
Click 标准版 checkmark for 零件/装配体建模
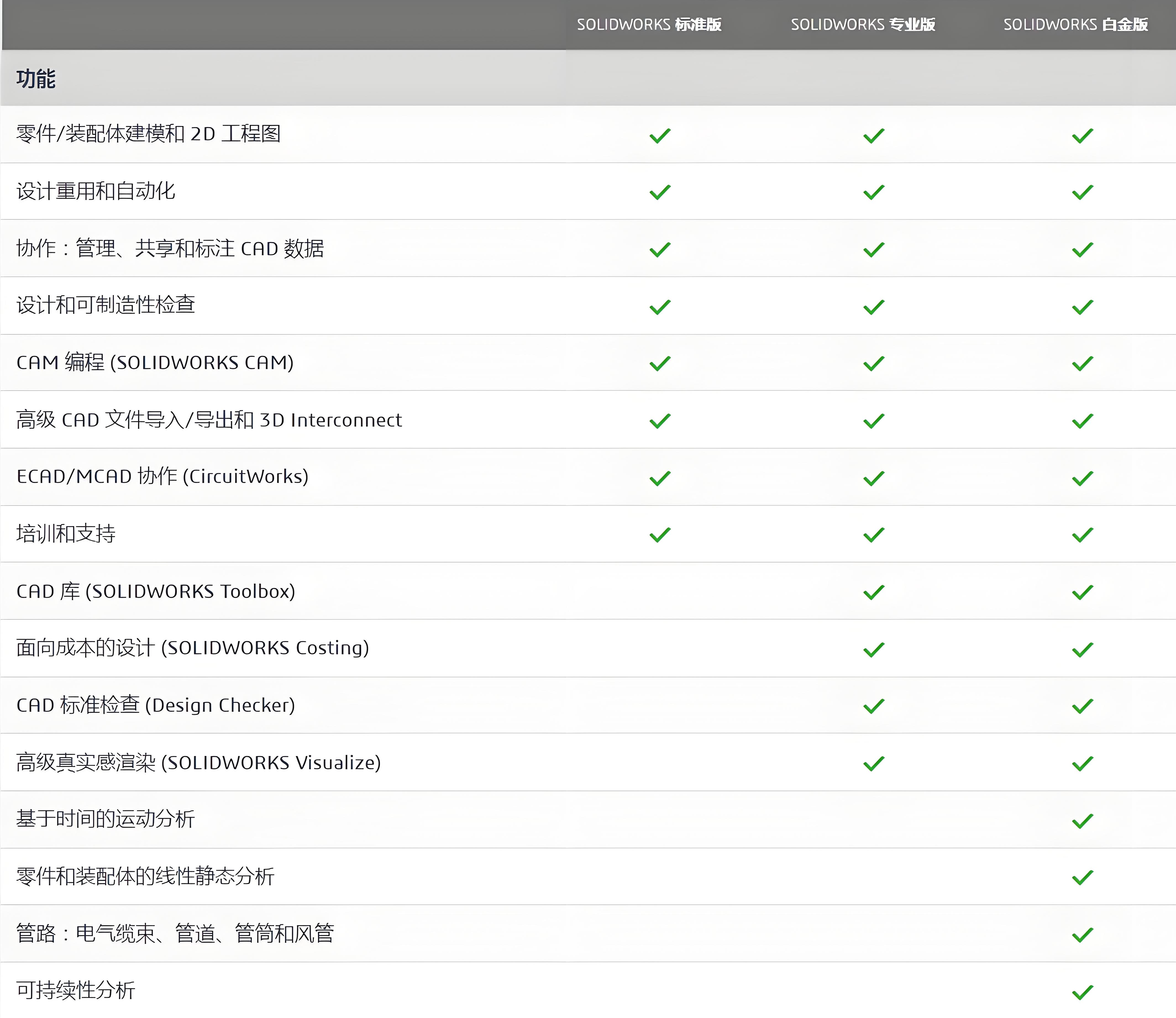coord(660,136)
